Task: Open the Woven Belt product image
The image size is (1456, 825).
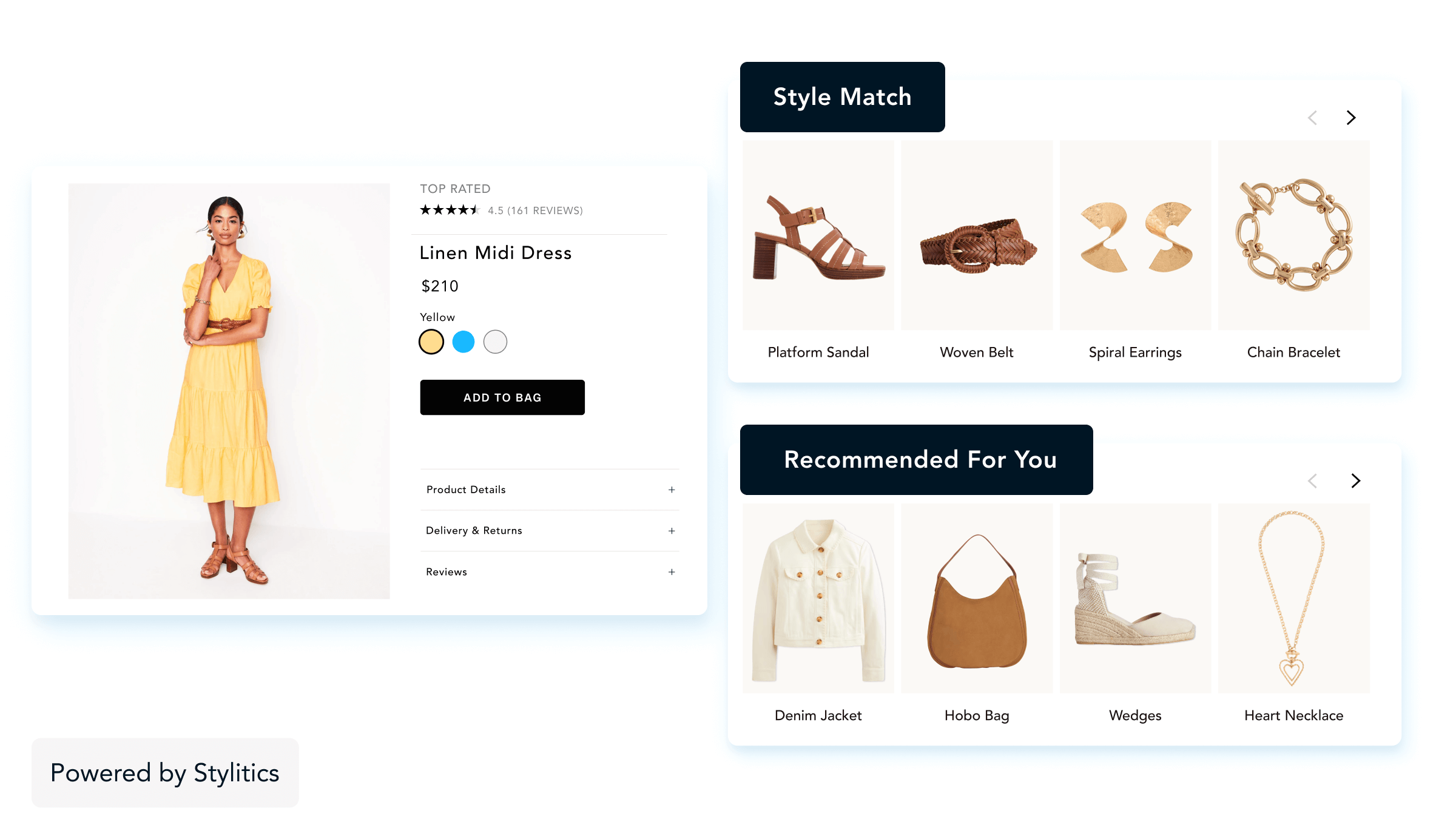Action: (x=977, y=235)
